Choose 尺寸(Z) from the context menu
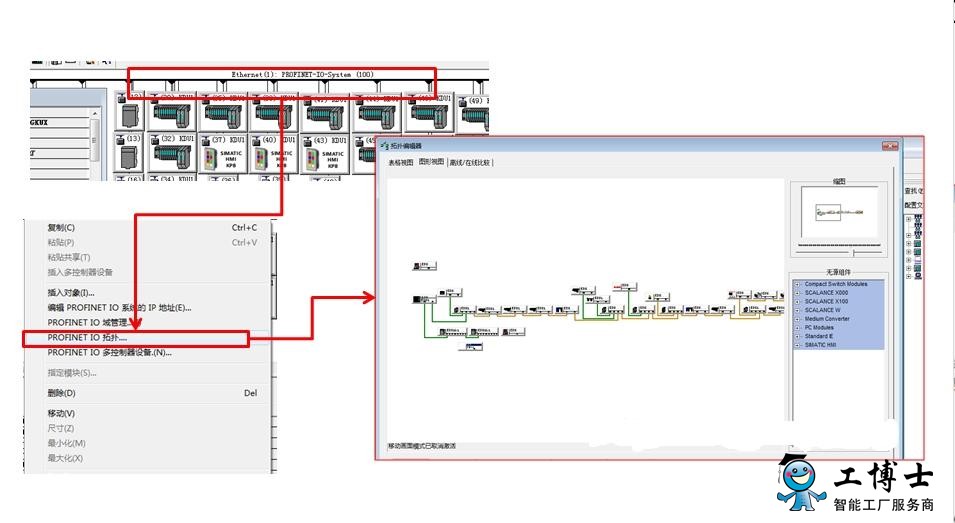This screenshot has height=523, width=955. pos(60,428)
